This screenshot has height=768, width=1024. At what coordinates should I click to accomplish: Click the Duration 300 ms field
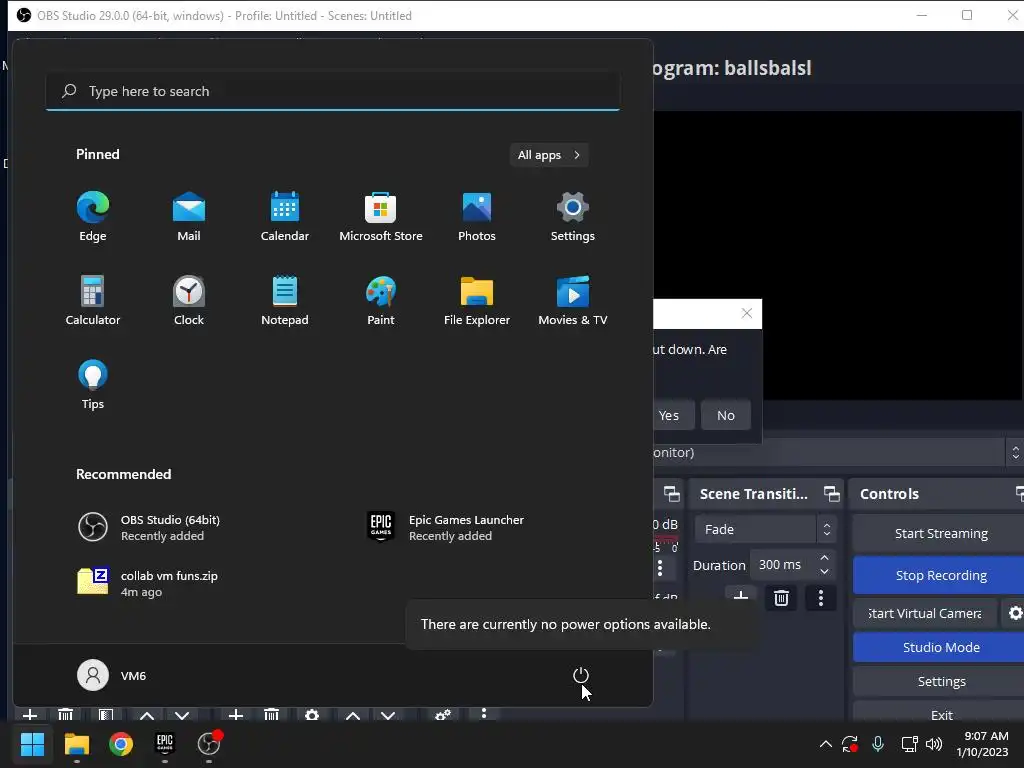pos(782,564)
